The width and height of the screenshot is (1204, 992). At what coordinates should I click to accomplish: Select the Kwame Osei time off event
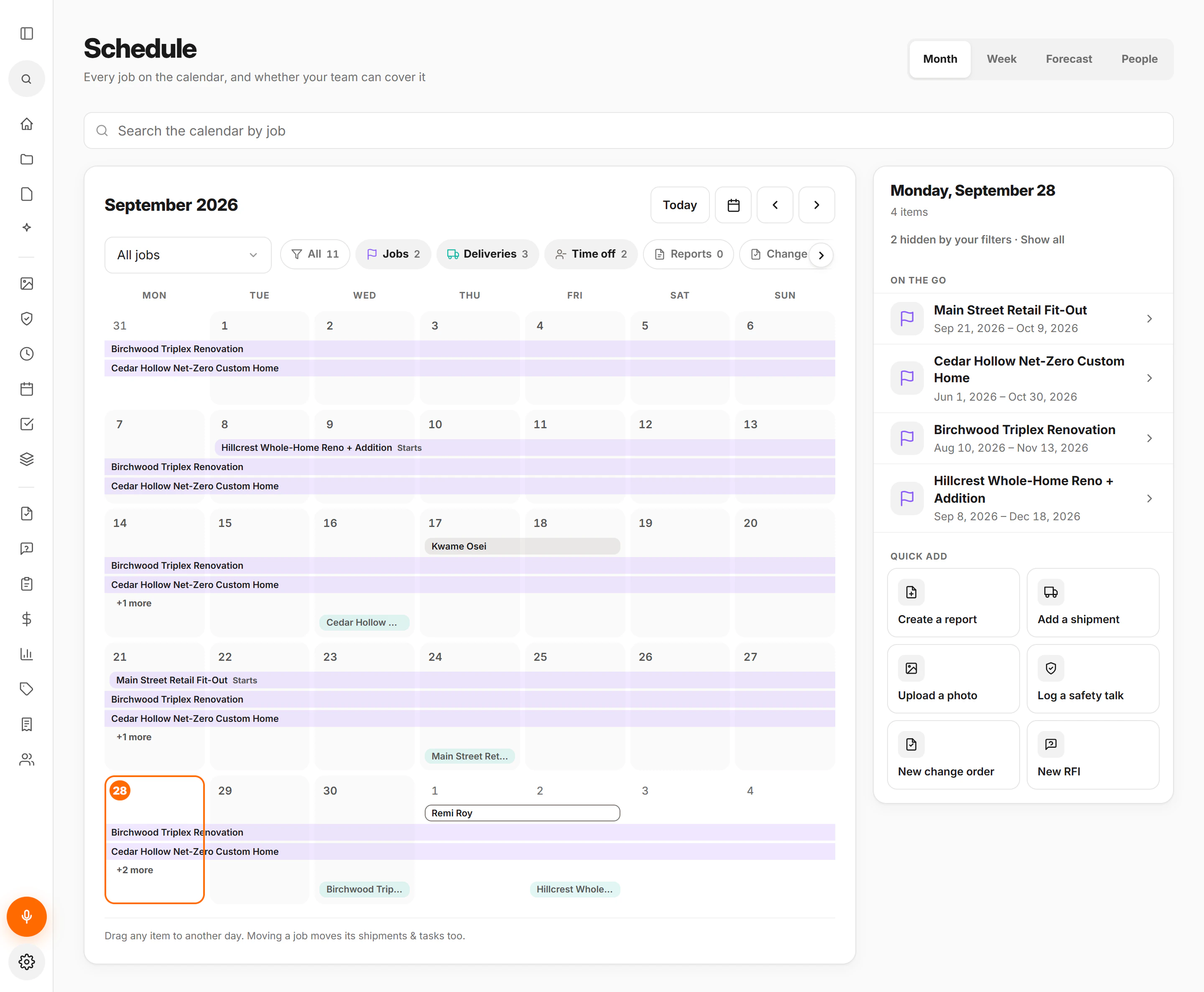coord(522,546)
